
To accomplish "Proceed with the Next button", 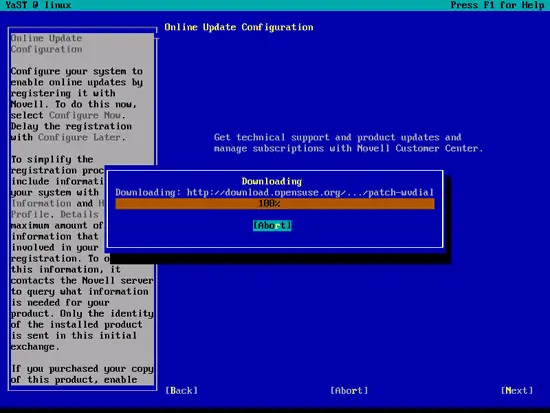I will (517, 391).
